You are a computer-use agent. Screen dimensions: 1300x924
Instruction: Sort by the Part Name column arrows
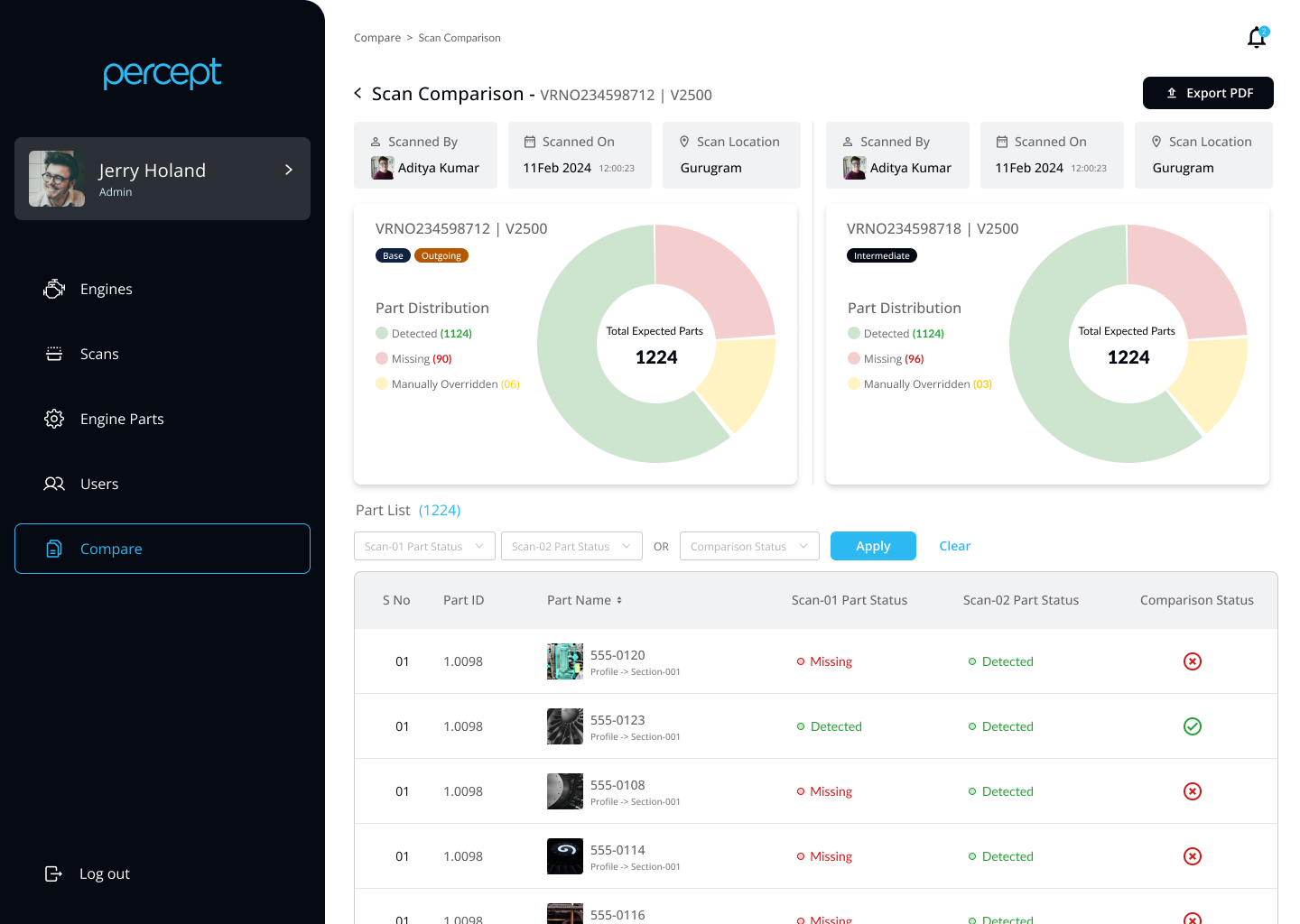coord(619,600)
